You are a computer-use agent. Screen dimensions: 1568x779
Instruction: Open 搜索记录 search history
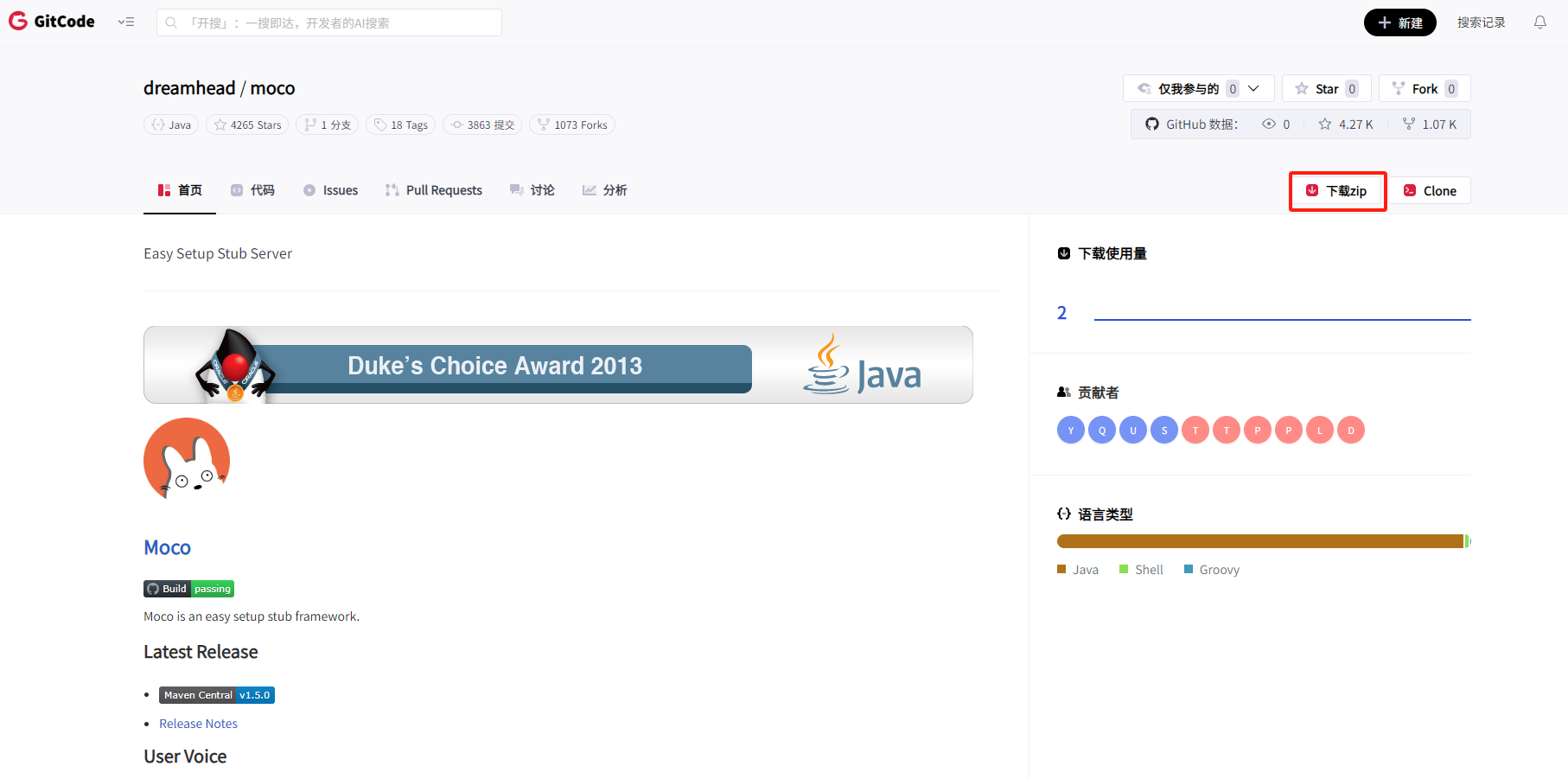point(1481,22)
